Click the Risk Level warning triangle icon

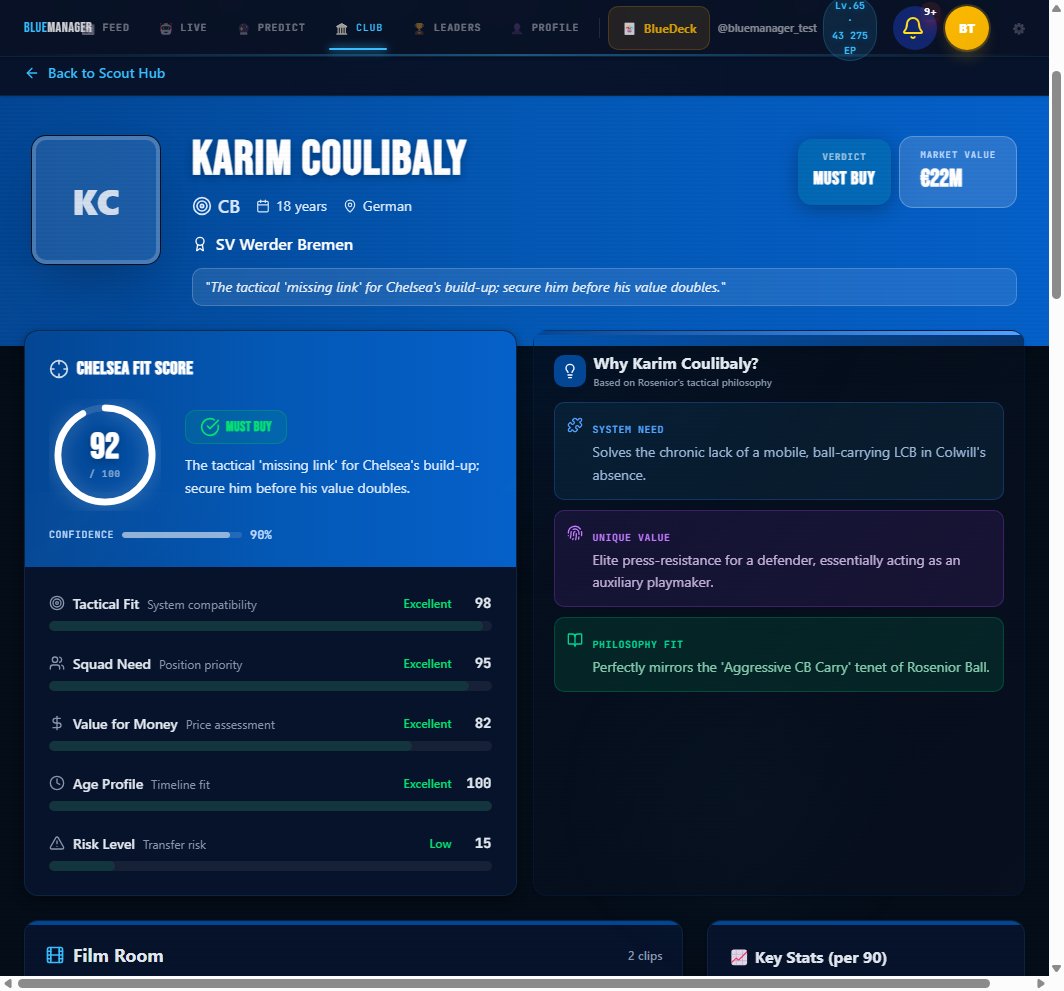click(x=57, y=843)
